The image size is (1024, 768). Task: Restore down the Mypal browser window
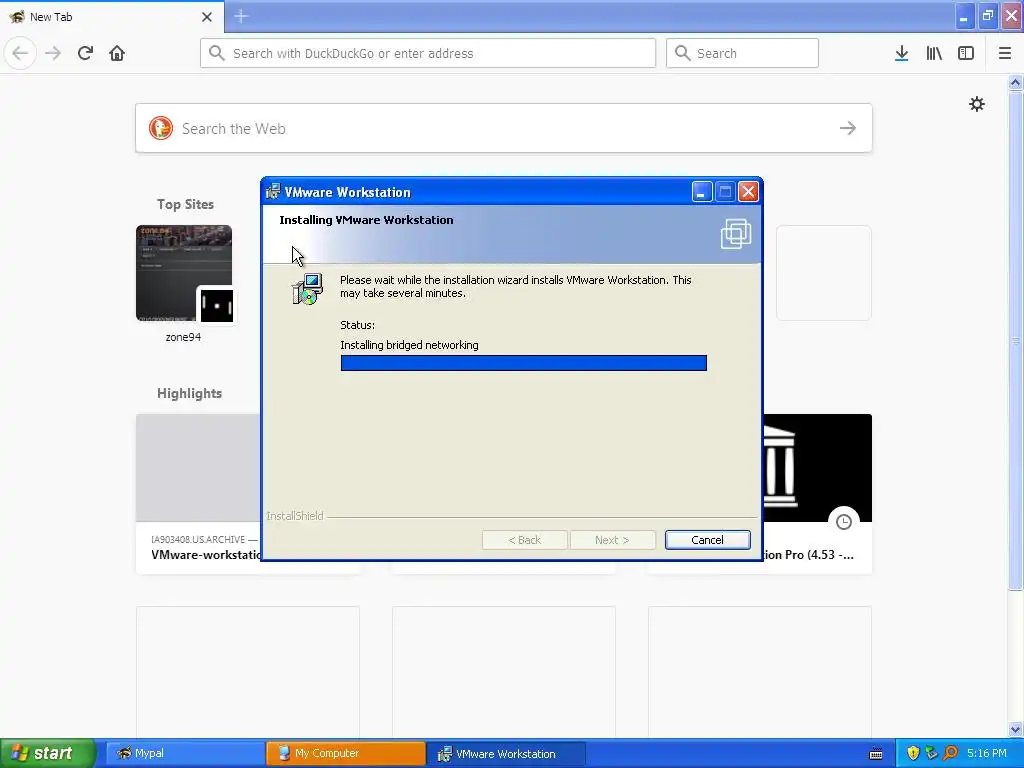point(988,16)
